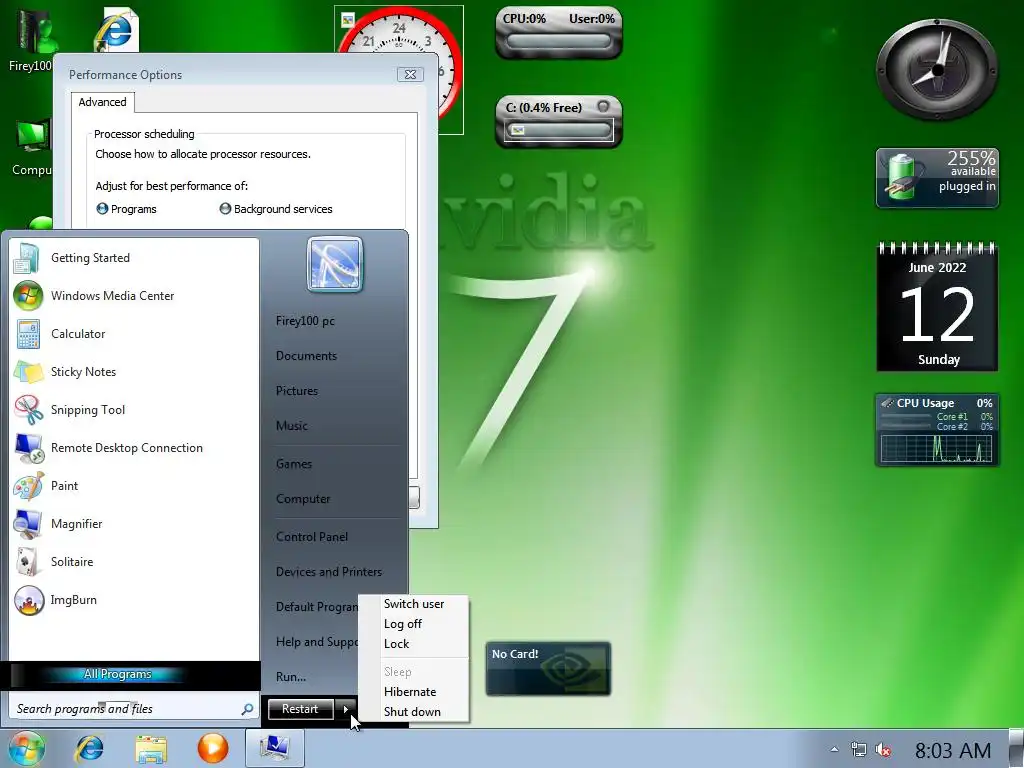Click the CPU 0% meter bar gadget

pyautogui.click(x=559, y=41)
